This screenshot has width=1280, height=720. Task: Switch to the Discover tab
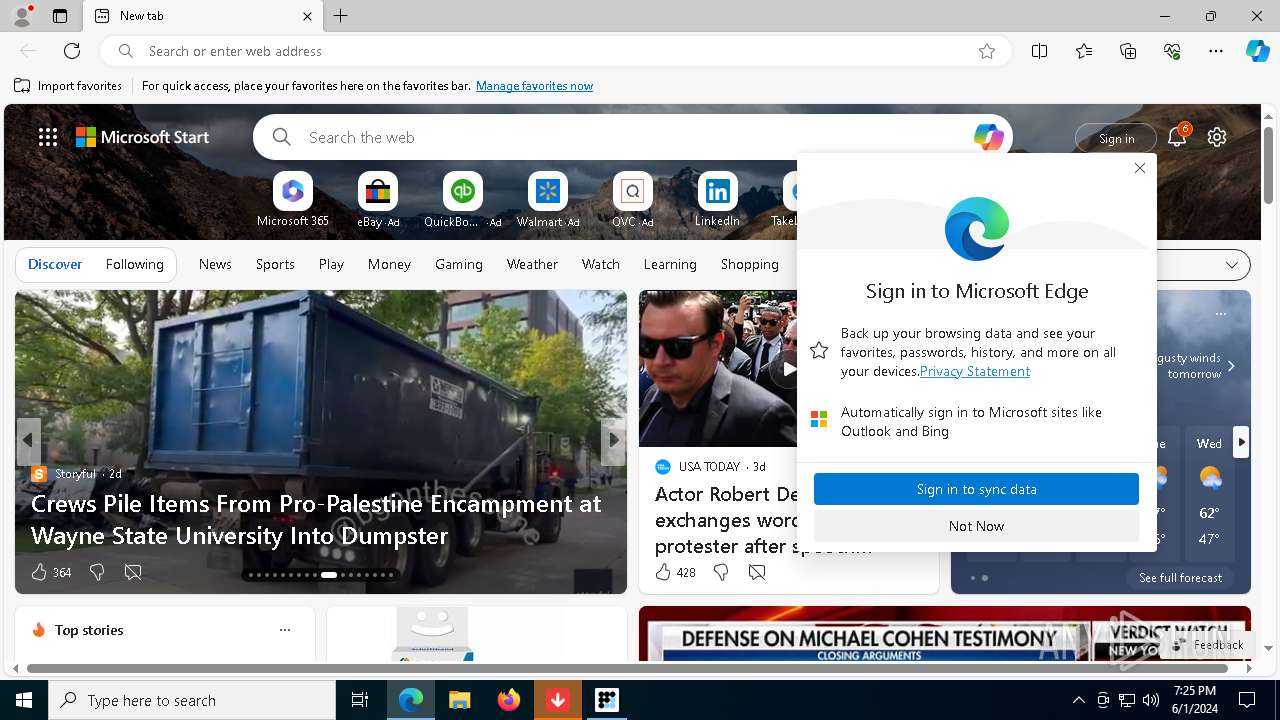(x=55, y=264)
